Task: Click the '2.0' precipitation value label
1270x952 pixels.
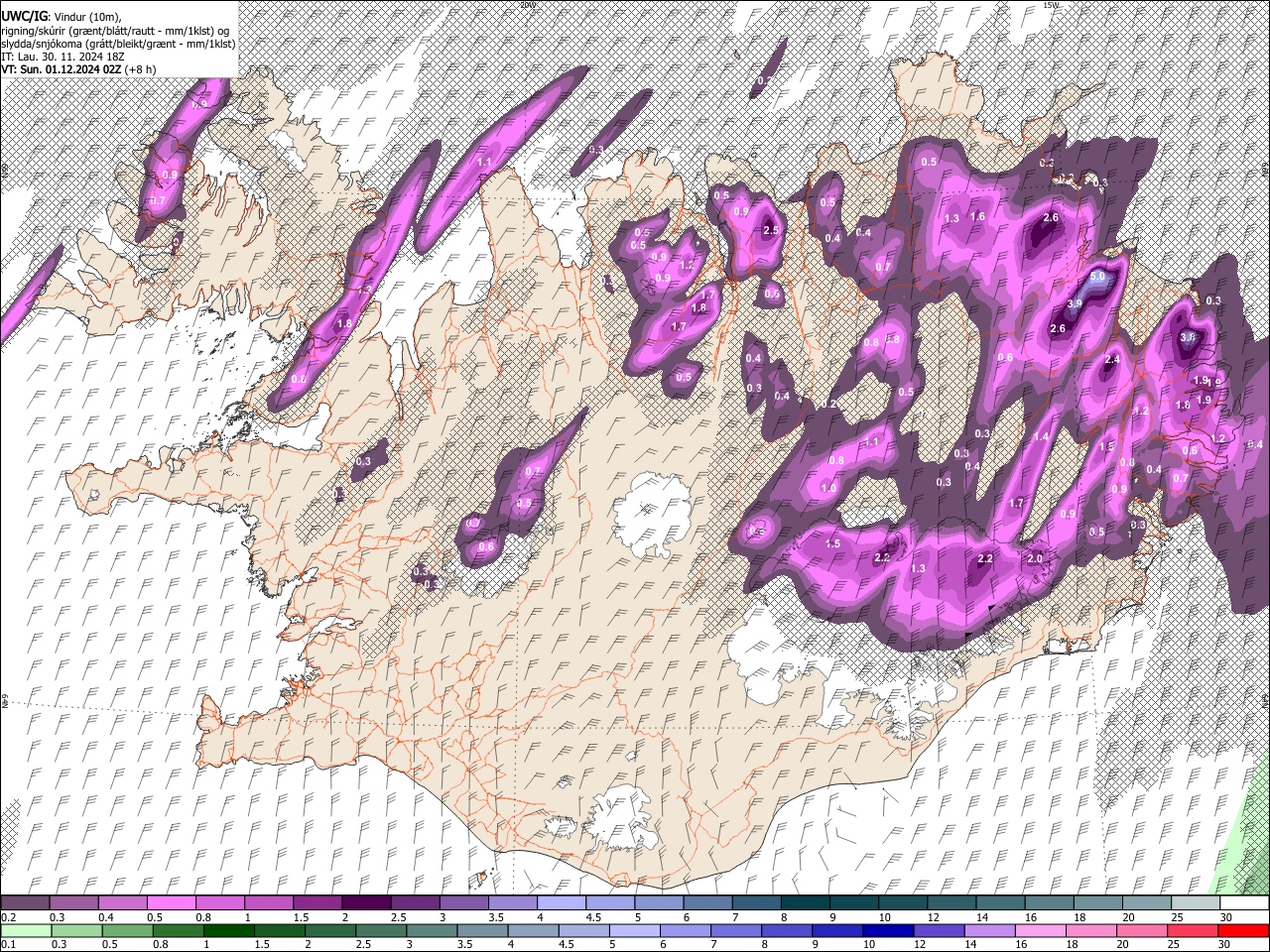Action: tap(1035, 559)
